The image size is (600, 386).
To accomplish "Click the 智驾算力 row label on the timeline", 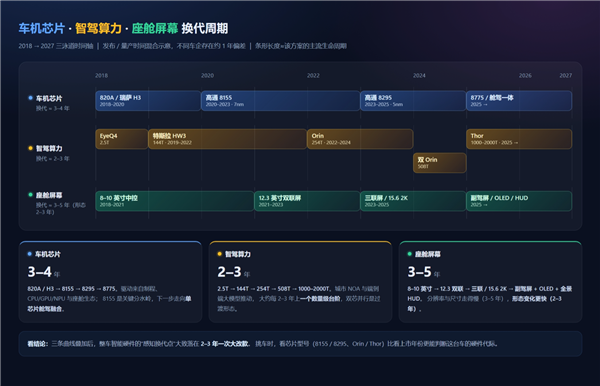I will pyautogui.click(x=49, y=148).
